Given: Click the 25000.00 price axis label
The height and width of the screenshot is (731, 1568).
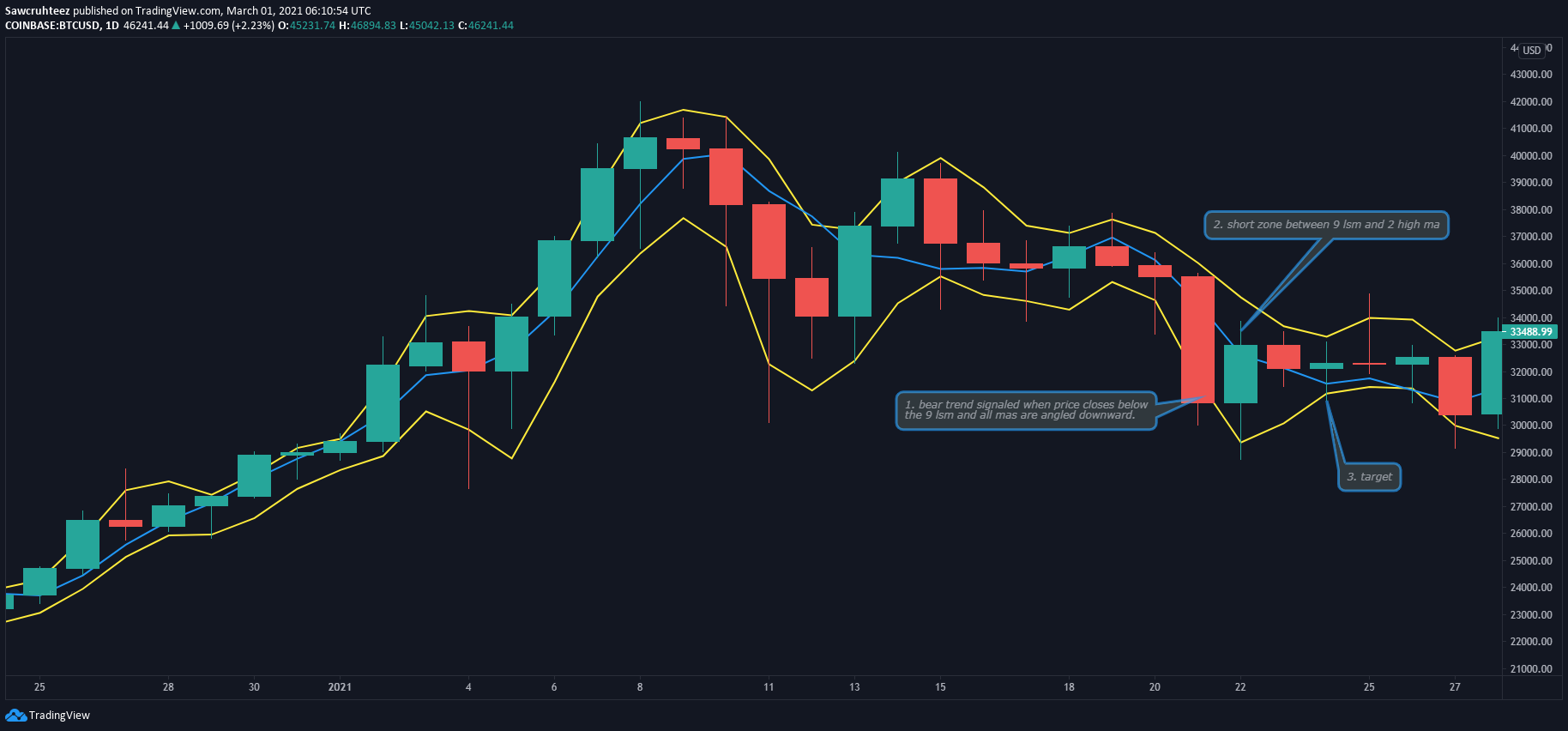Looking at the screenshot, I should click(1531, 561).
